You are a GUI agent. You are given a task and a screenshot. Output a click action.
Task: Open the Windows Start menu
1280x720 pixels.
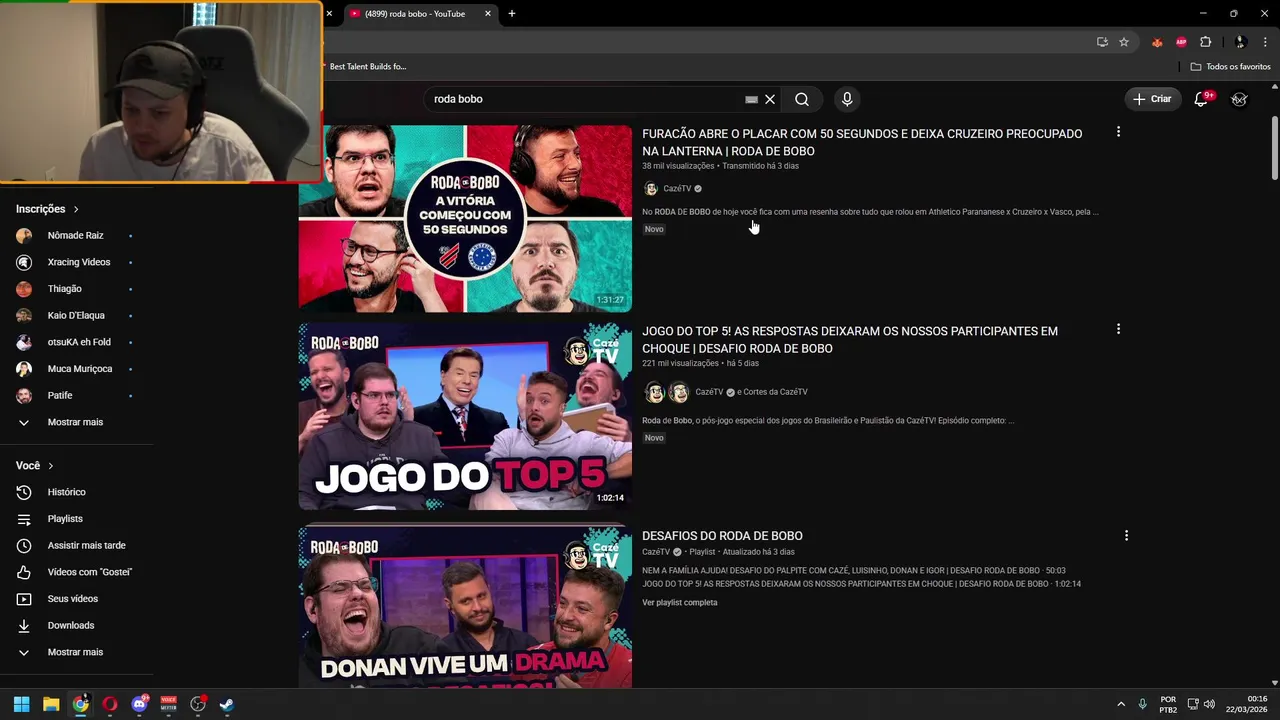pos(21,704)
